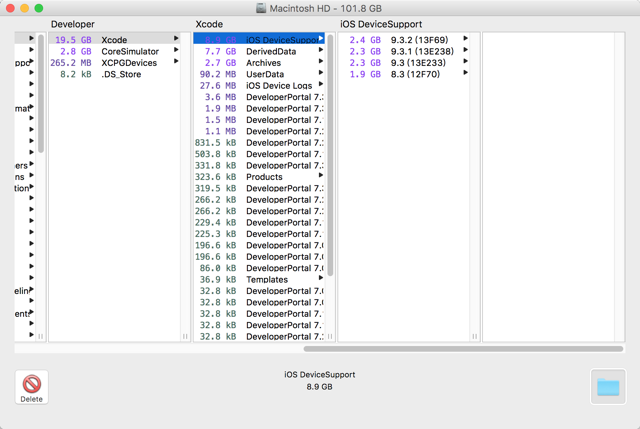Expand the 9.3.2 (13F69) arrow
This screenshot has width=640, height=429.
(x=465, y=38)
